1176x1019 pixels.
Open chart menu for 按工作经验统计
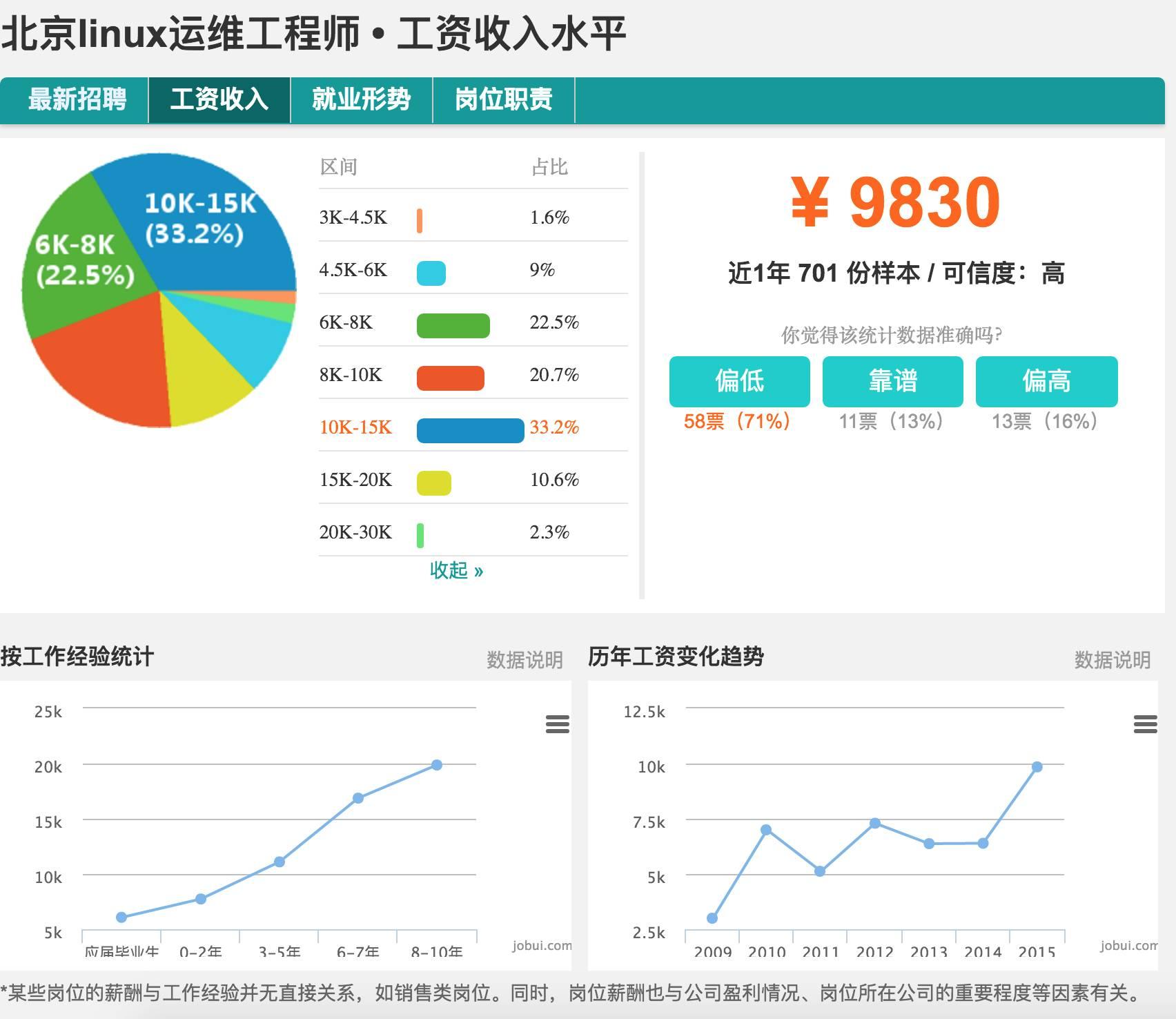pos(557,724)
